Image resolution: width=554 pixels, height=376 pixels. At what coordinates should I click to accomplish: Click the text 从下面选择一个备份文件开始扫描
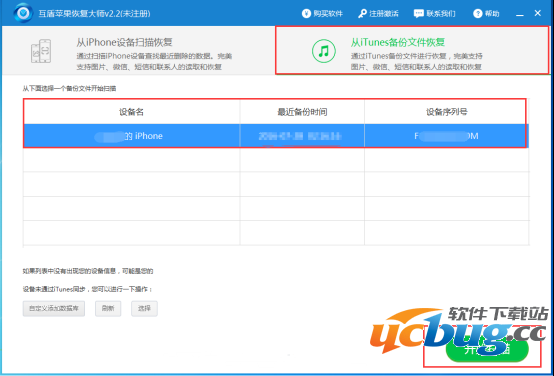pos(69,88)
